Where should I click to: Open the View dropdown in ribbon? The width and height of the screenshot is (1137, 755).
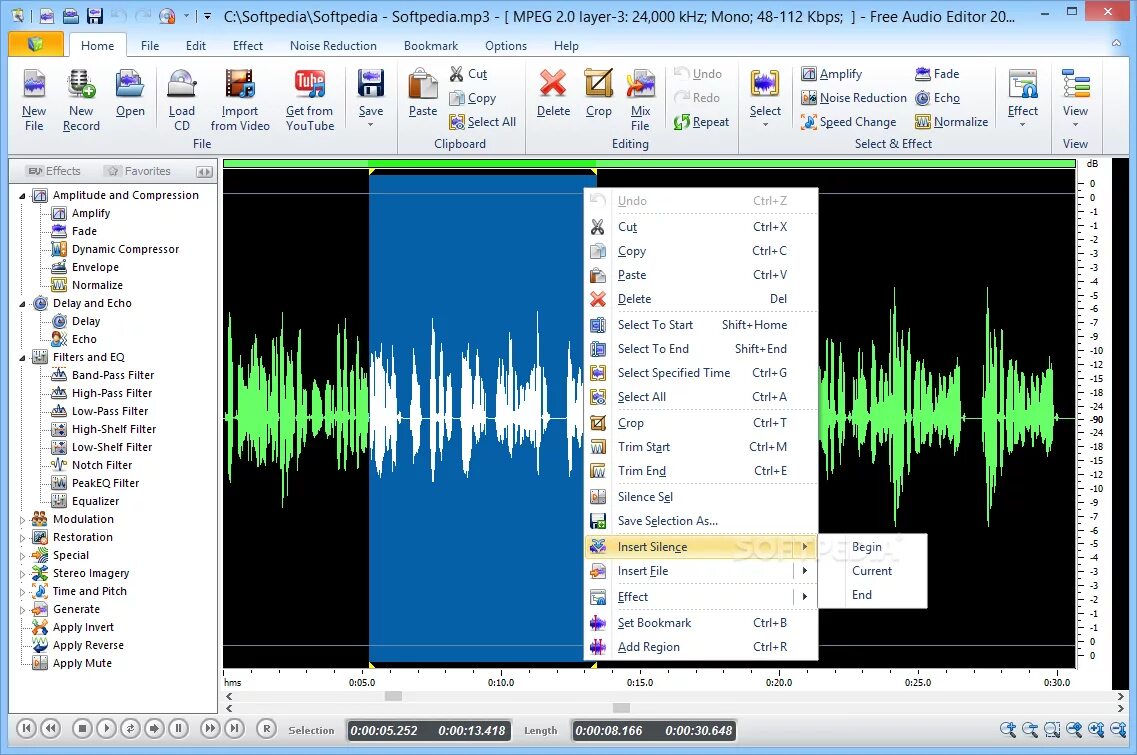(x=1075, y=100)
